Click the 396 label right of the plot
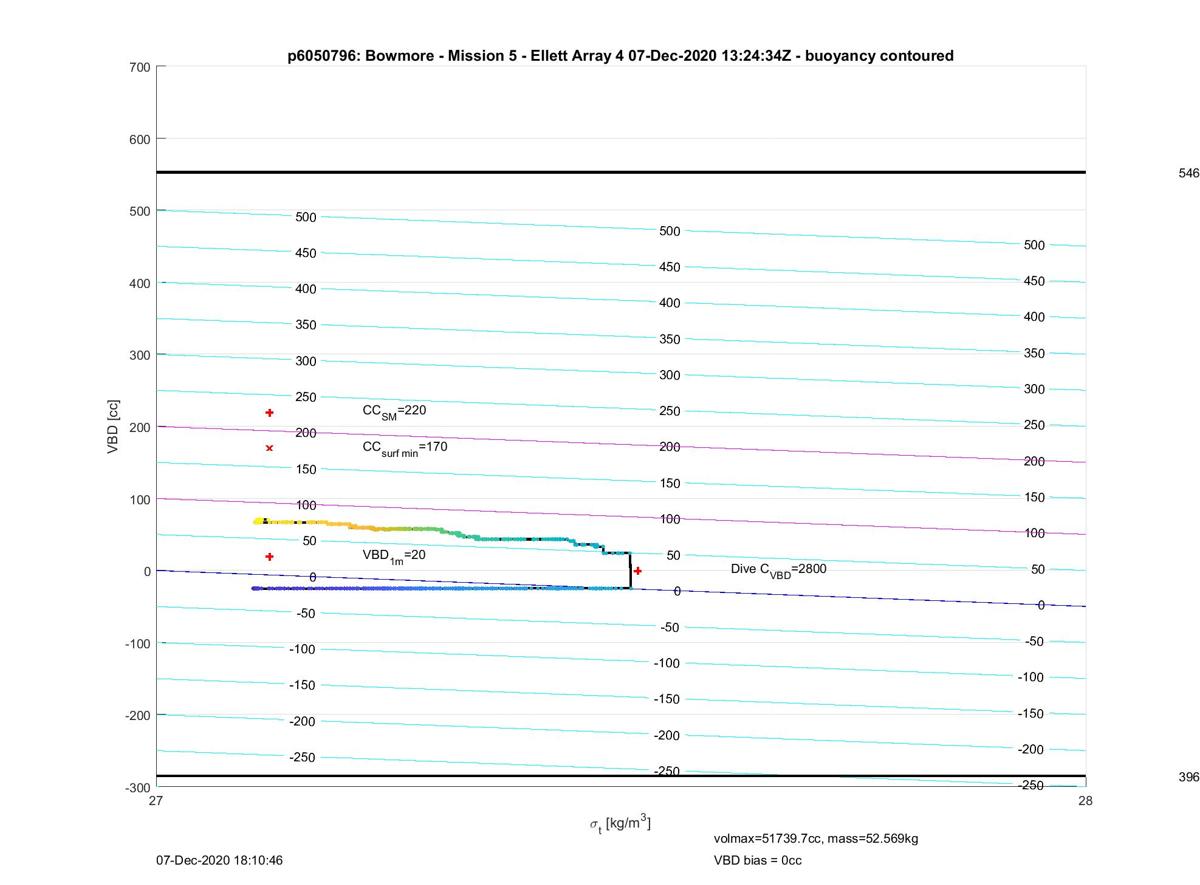Viewport: 1200px width, 885px height. tap(1189, 777)
